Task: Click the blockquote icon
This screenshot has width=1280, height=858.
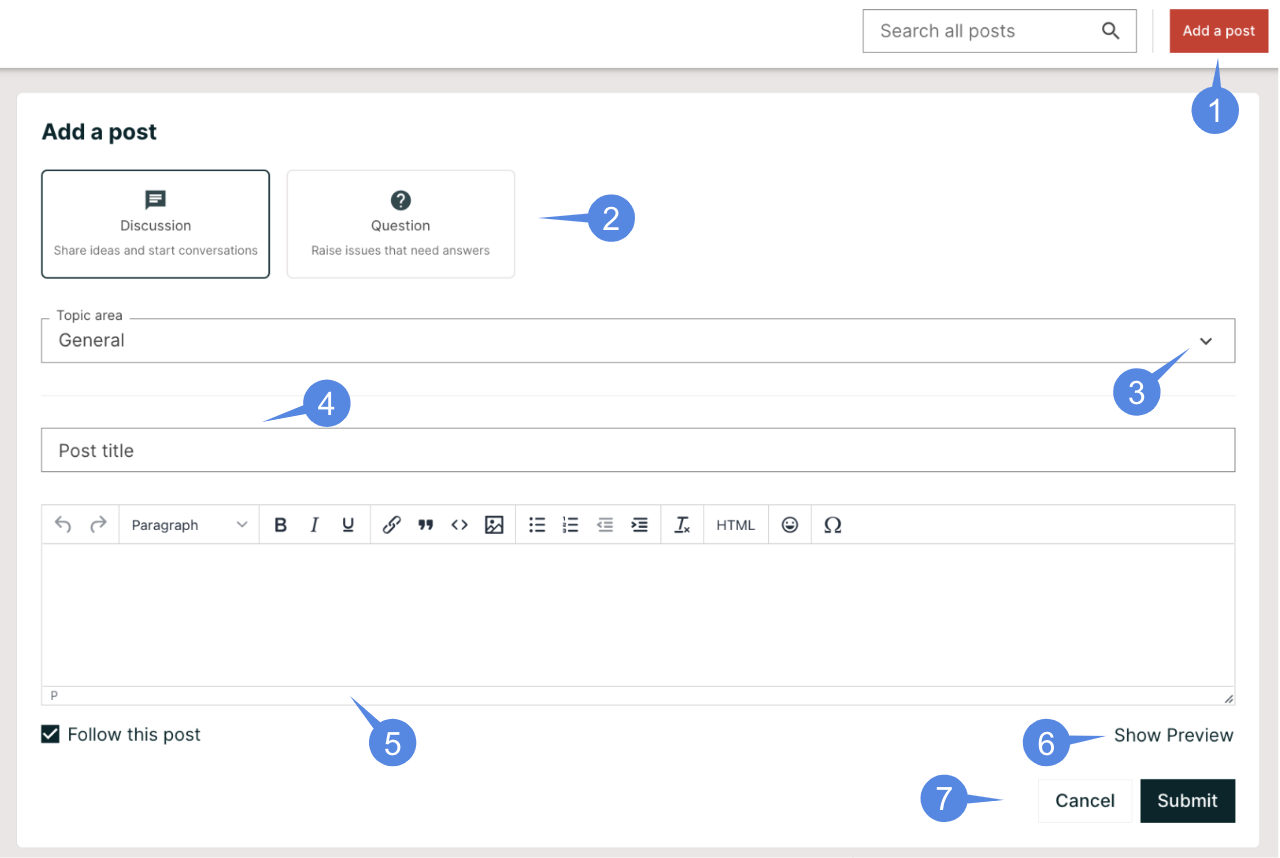Action: pos(426,525)
